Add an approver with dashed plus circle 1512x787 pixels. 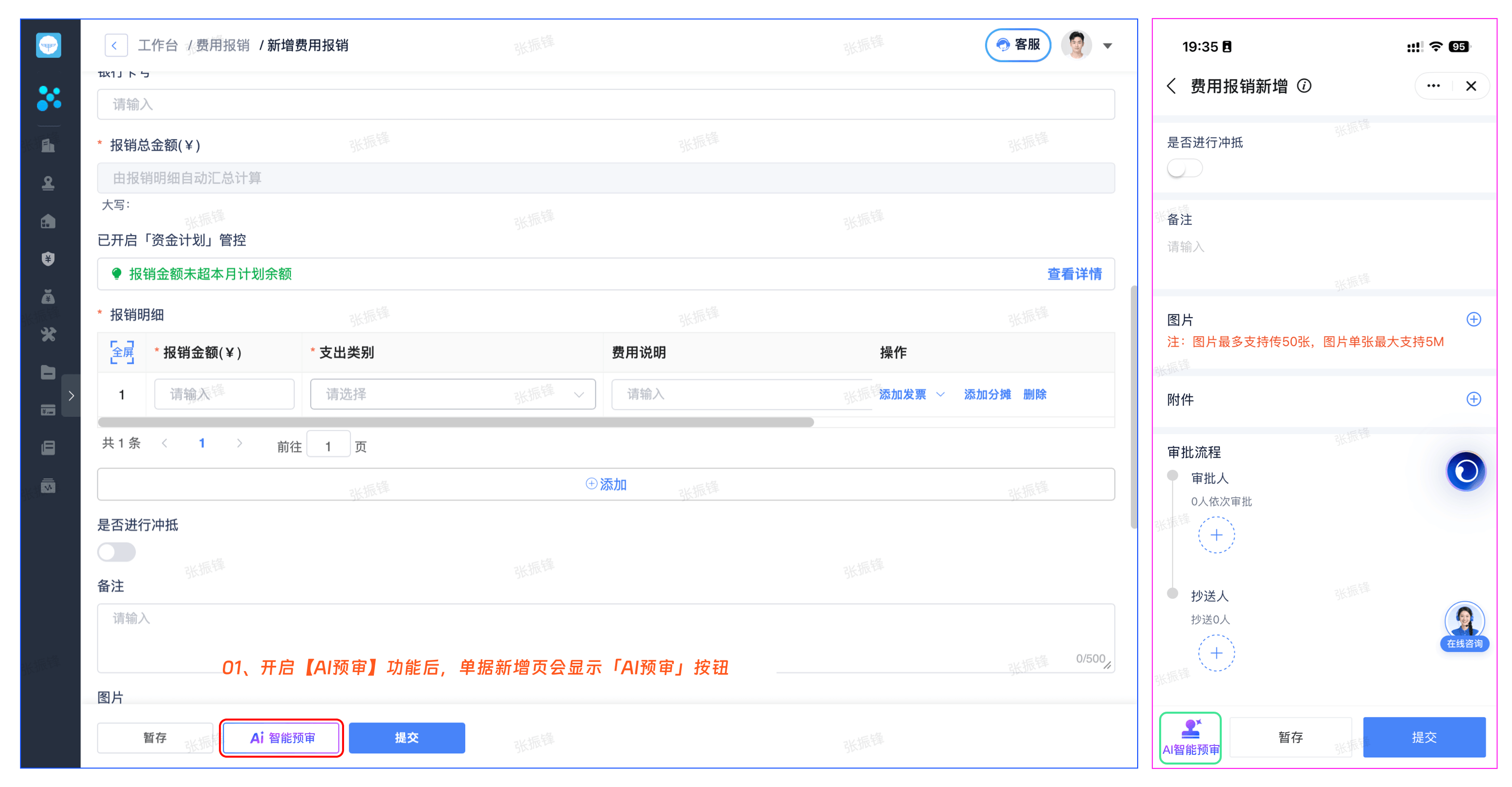coord(1216,535)
